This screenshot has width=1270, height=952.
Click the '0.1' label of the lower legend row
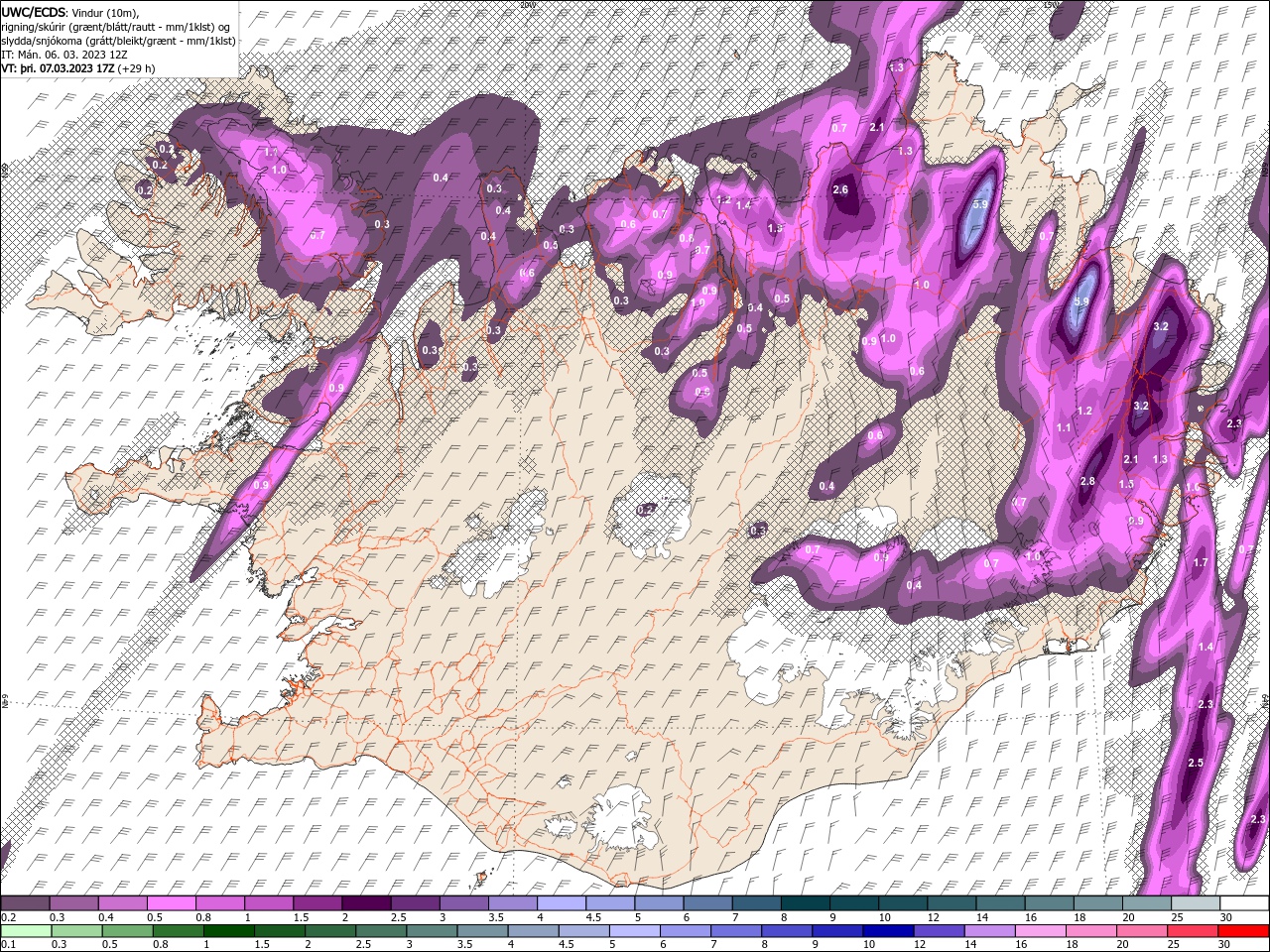click(x=9, y=945)
